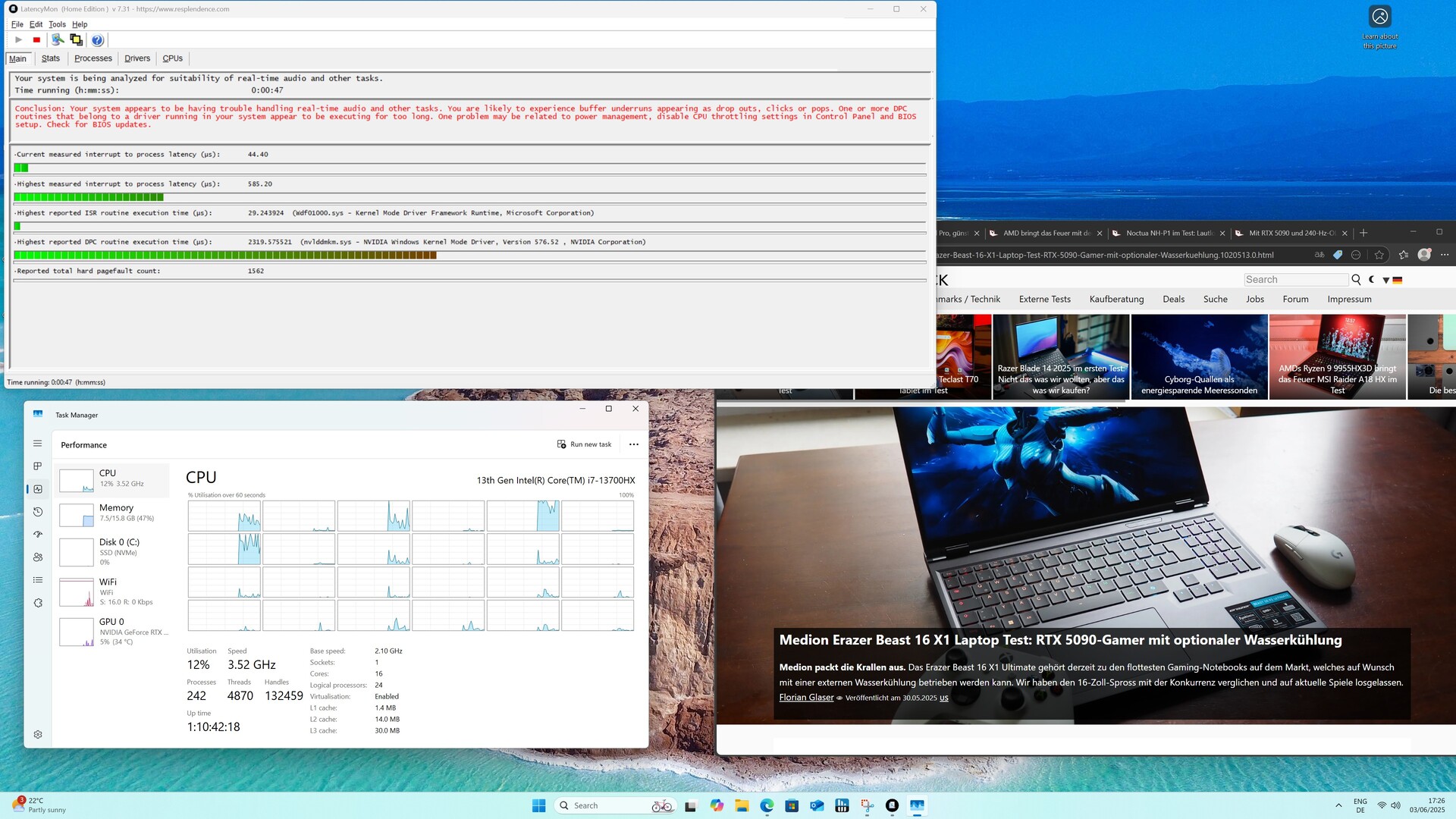Toggle dark mode moon icon on website
Image resolution: width=1456 pixels, height=819 pixels.
[1372, 280]
